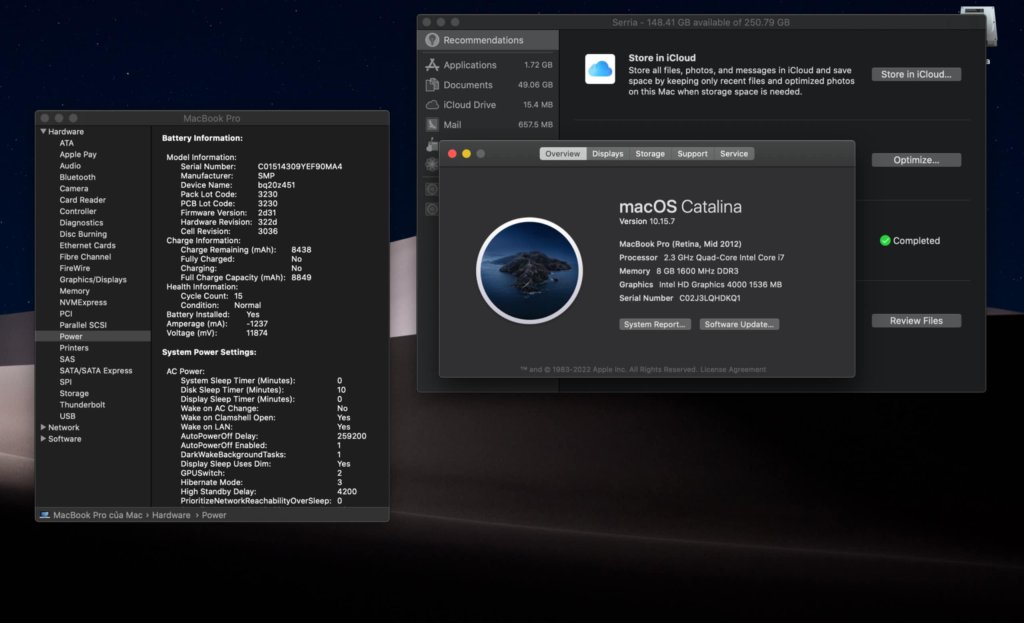The height and width of the screenshot is (623, 1024).
Task: Click the laptop icon in System Information path bar
Action: point(44,515)
